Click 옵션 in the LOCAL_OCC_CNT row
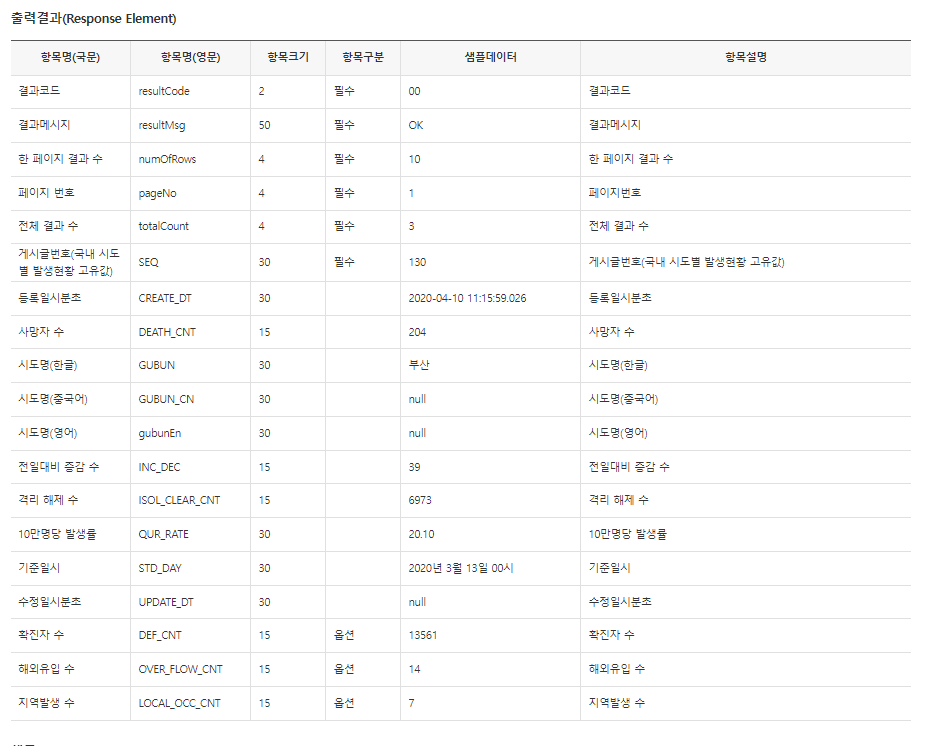The height and width of the screenshot is (746, 931). 344,703
